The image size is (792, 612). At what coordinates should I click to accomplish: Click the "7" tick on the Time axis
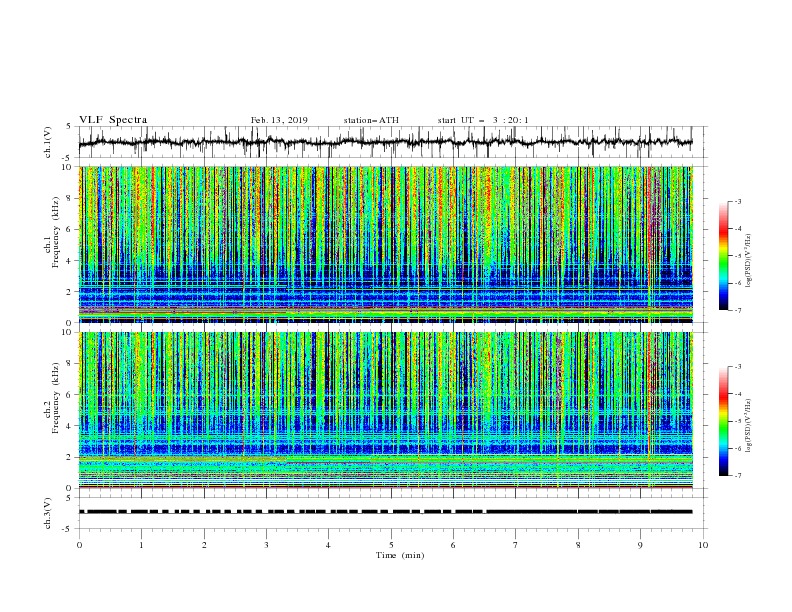tap(516, 545)
